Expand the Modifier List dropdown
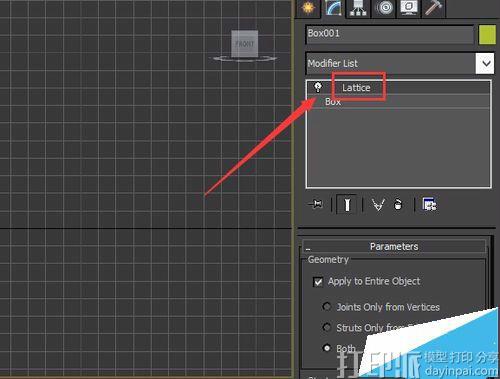This screenshot has height=379, width=500. coord(486,63)
